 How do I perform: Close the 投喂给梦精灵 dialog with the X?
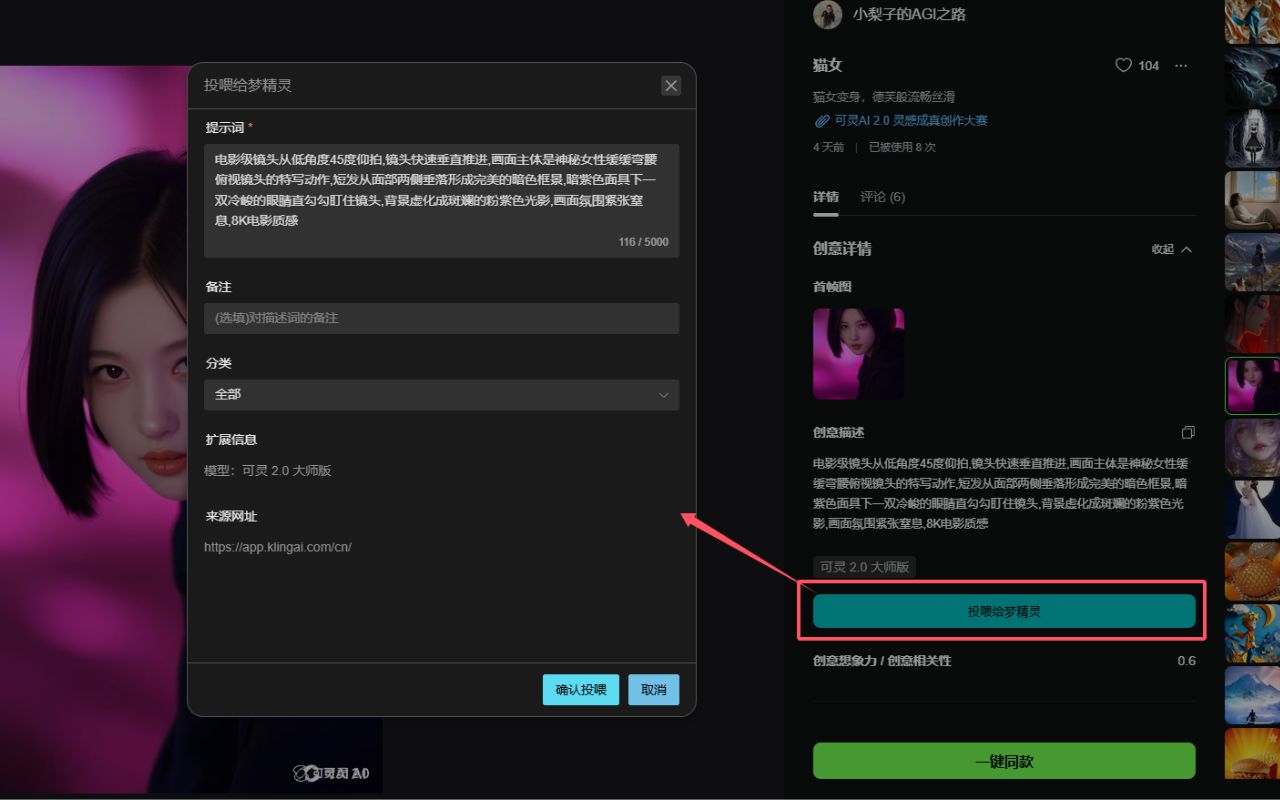pyautogui.click(x=671, y=86)
